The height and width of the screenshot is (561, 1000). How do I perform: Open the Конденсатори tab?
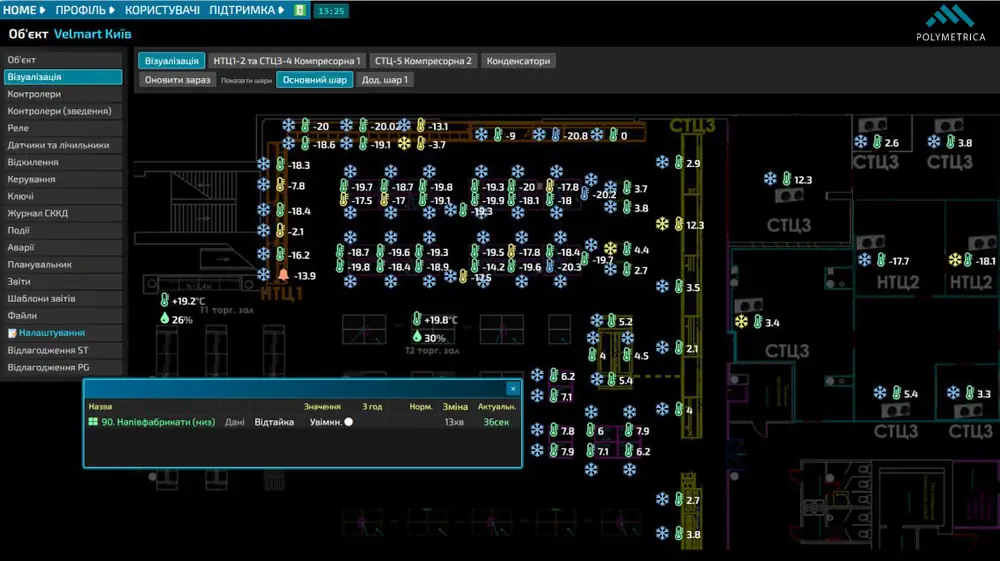click(518, 61)
